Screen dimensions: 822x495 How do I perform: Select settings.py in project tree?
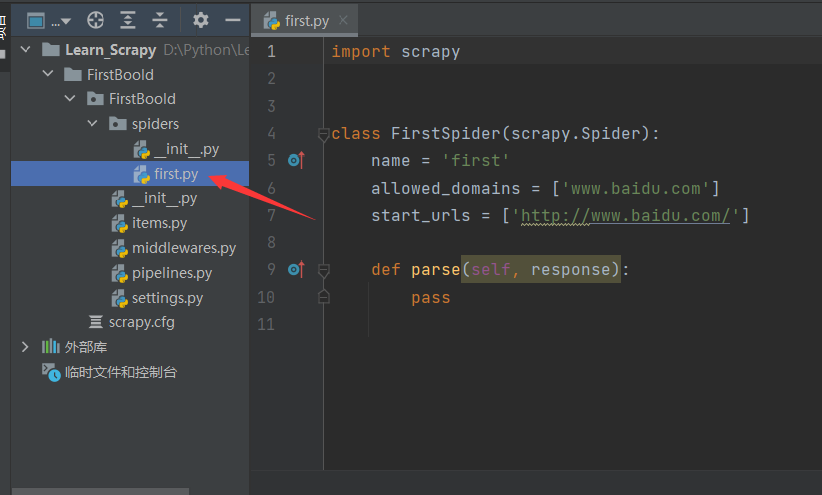click(167, 298)
